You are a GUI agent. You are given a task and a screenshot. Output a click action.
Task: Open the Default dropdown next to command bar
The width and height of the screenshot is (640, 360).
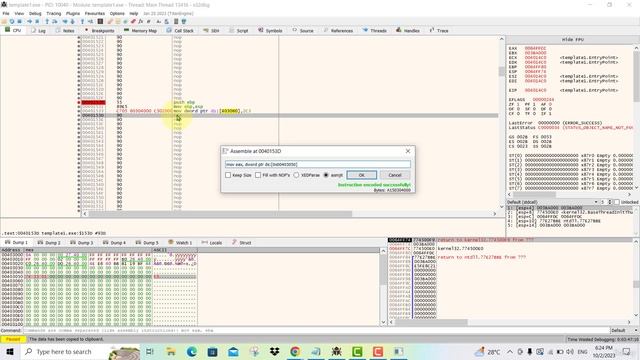[x=624, y=330]
